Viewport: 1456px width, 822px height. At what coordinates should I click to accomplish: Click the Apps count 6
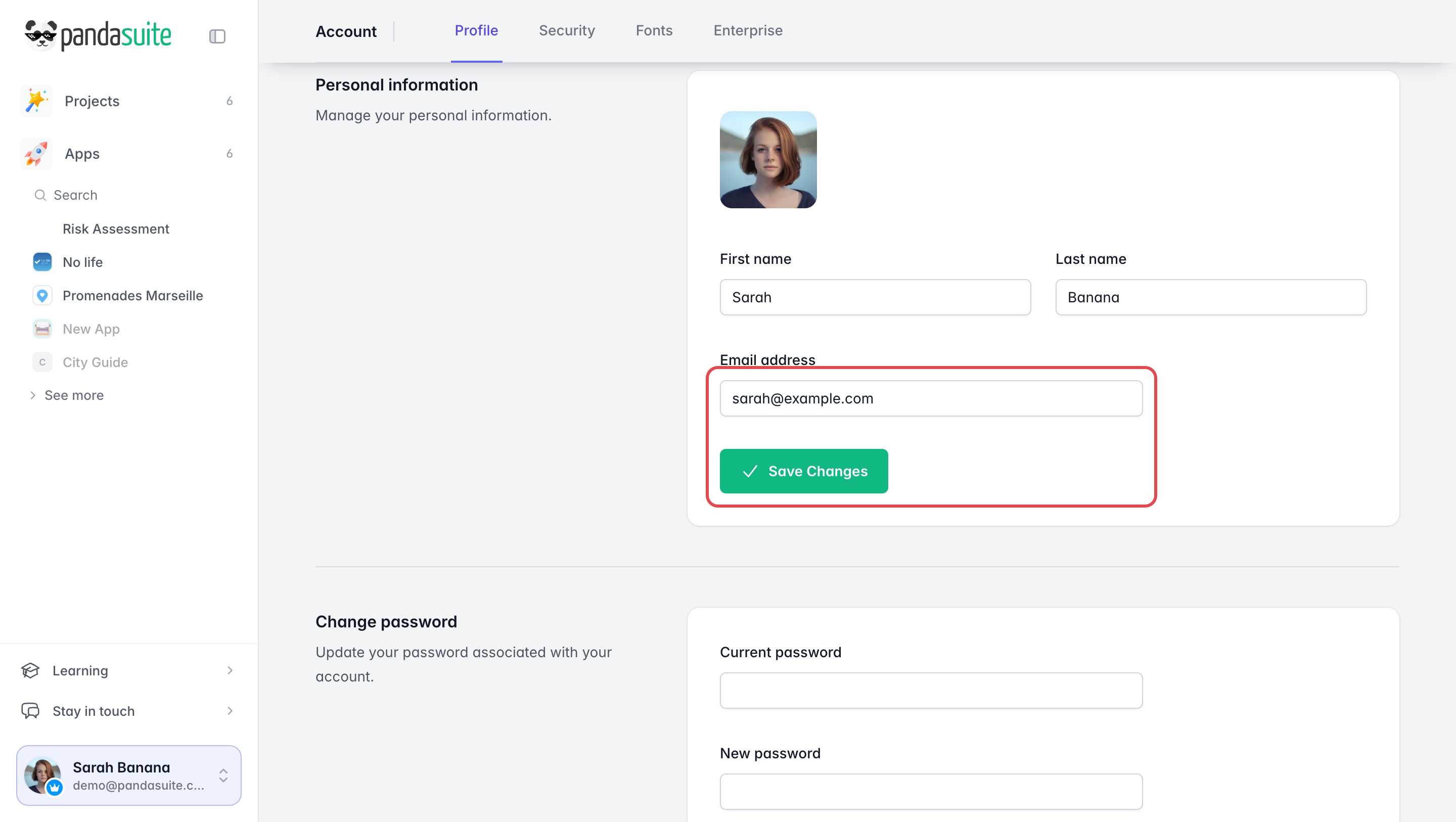(230, 154)
